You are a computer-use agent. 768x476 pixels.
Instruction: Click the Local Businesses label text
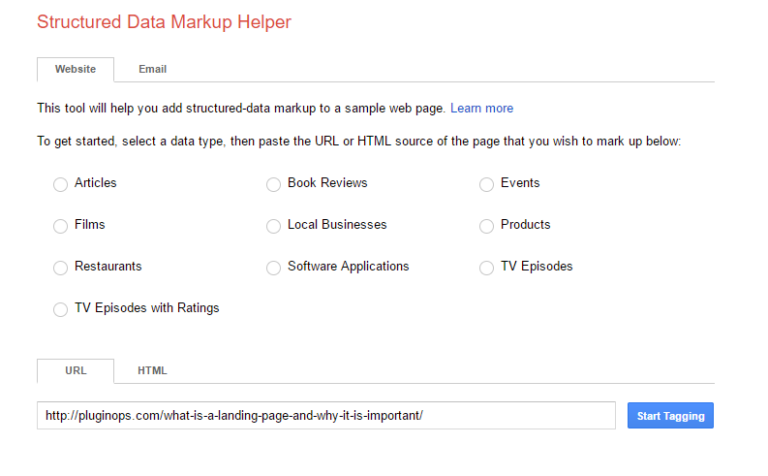337,225
